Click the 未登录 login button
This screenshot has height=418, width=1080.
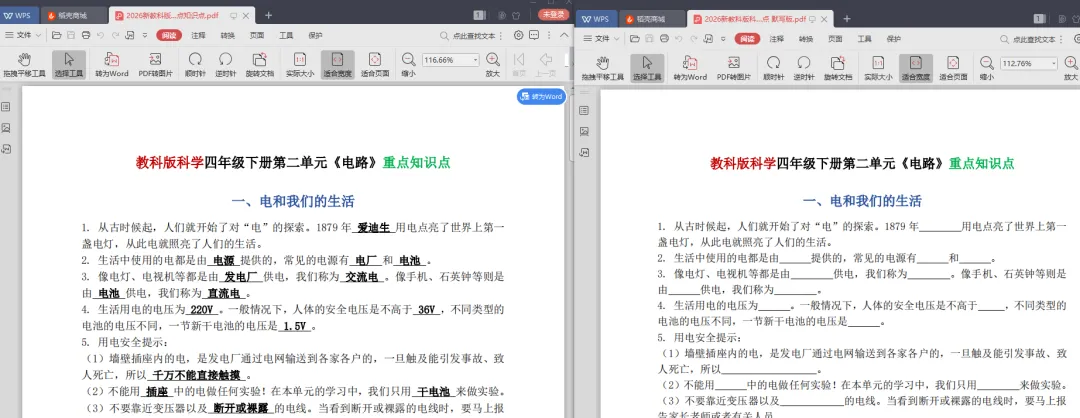(x=553, y=14)
